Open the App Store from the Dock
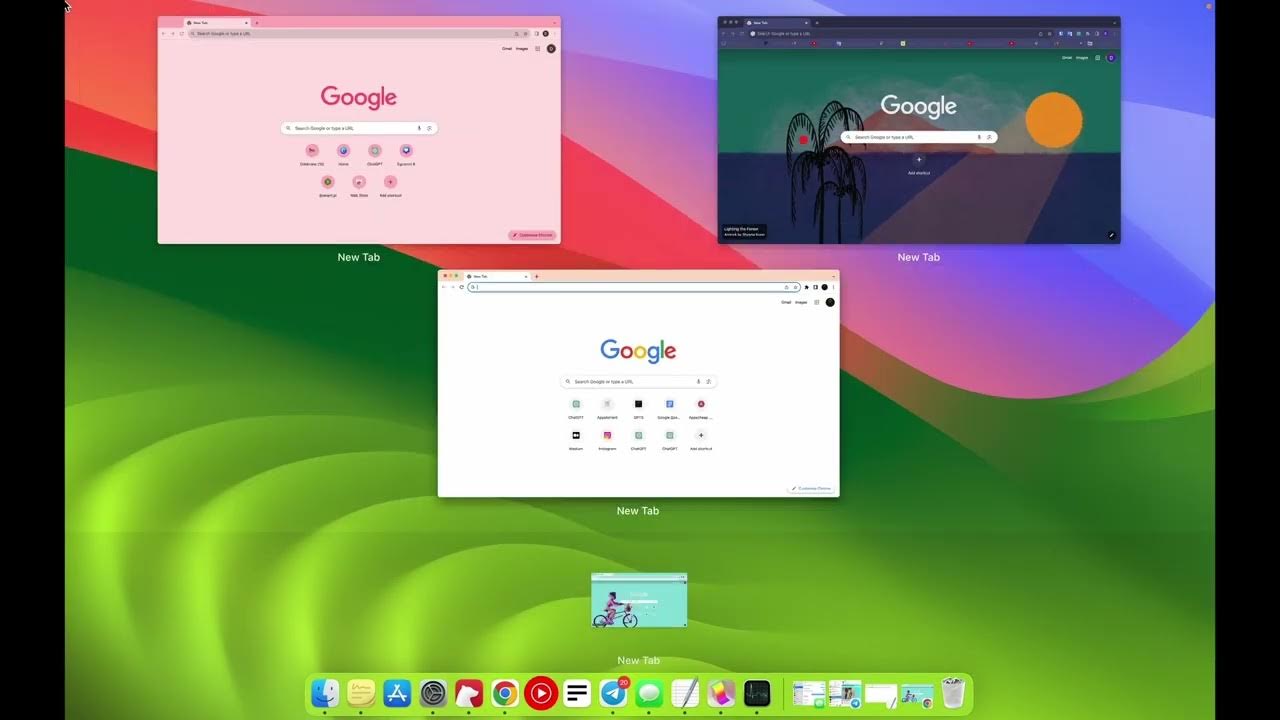This screenshot has height=720, width=1280. pos(397,692)
